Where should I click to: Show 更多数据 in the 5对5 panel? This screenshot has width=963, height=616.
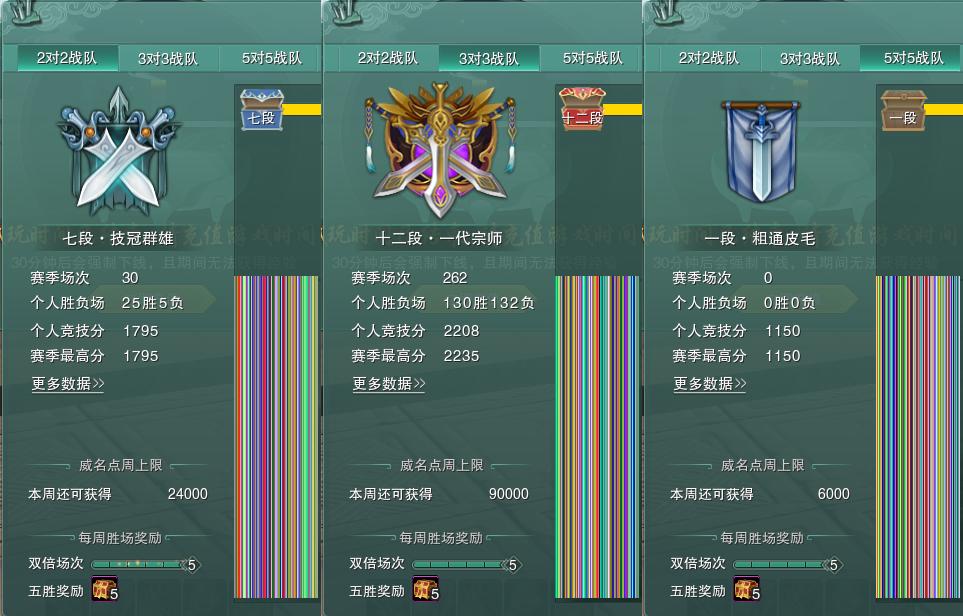click(x=710, y=384)
